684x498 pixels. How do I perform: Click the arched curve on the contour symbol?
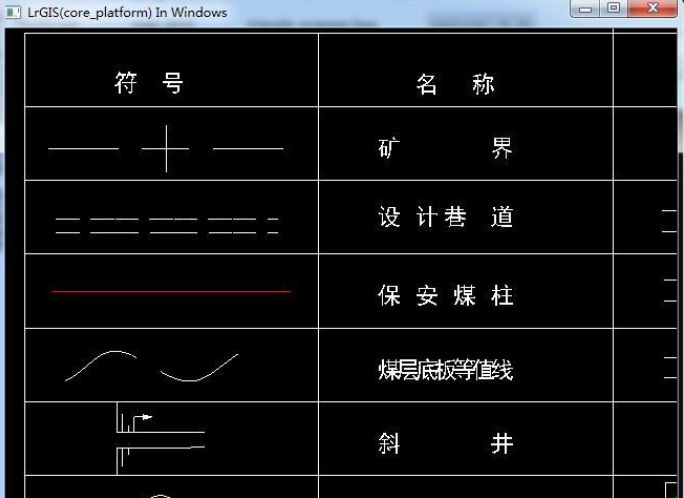coord(102,361)
